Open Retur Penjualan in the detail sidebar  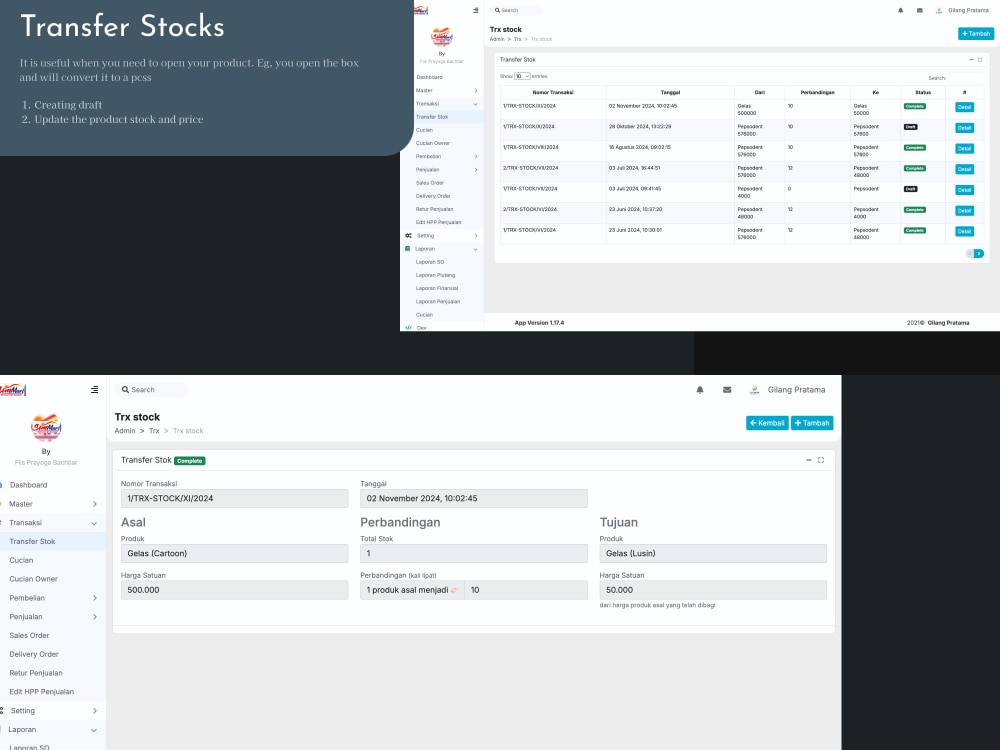tap(36, 673)
